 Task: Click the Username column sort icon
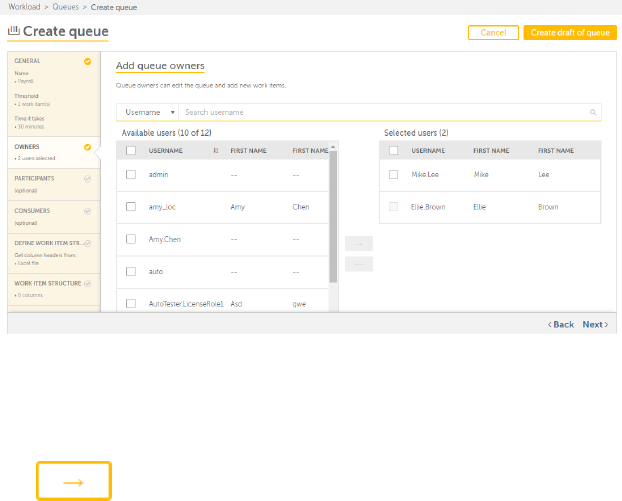(x=215, y=150)
